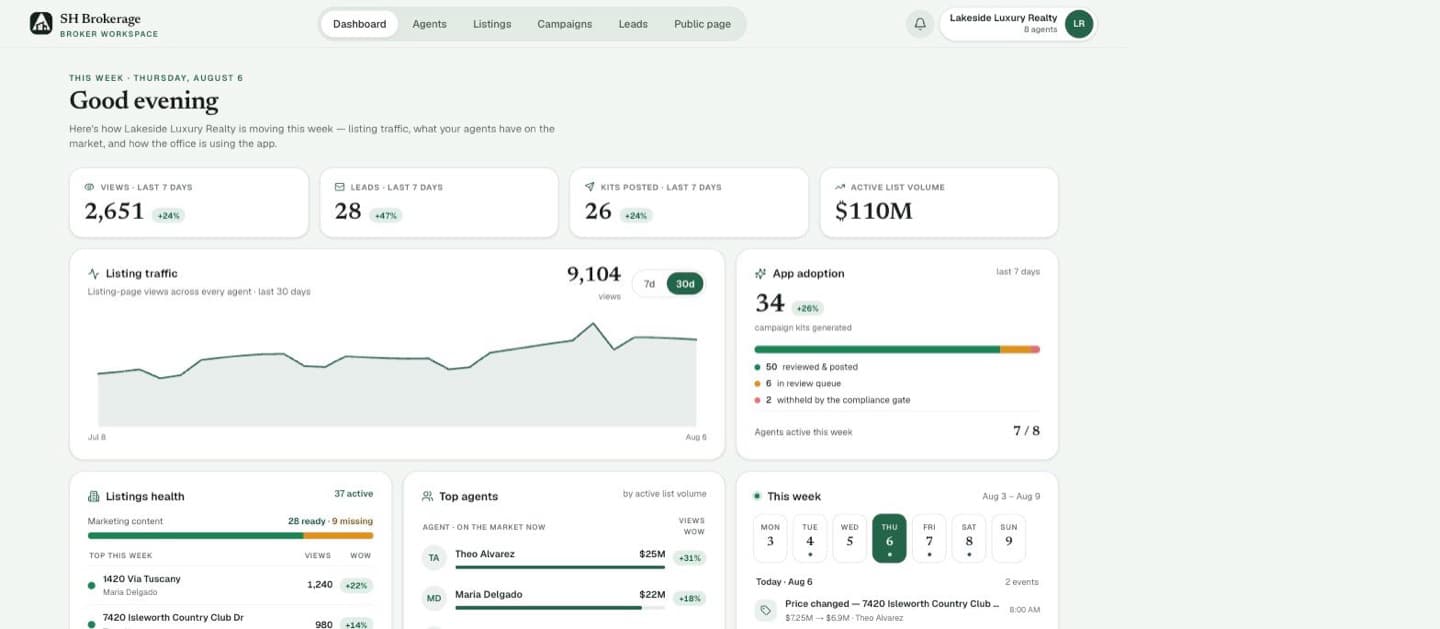The width and height of the screenshot is (1440, 629).
Task: Select Sunday 9 in the week calendar
Action: [x=1009, y=538]
